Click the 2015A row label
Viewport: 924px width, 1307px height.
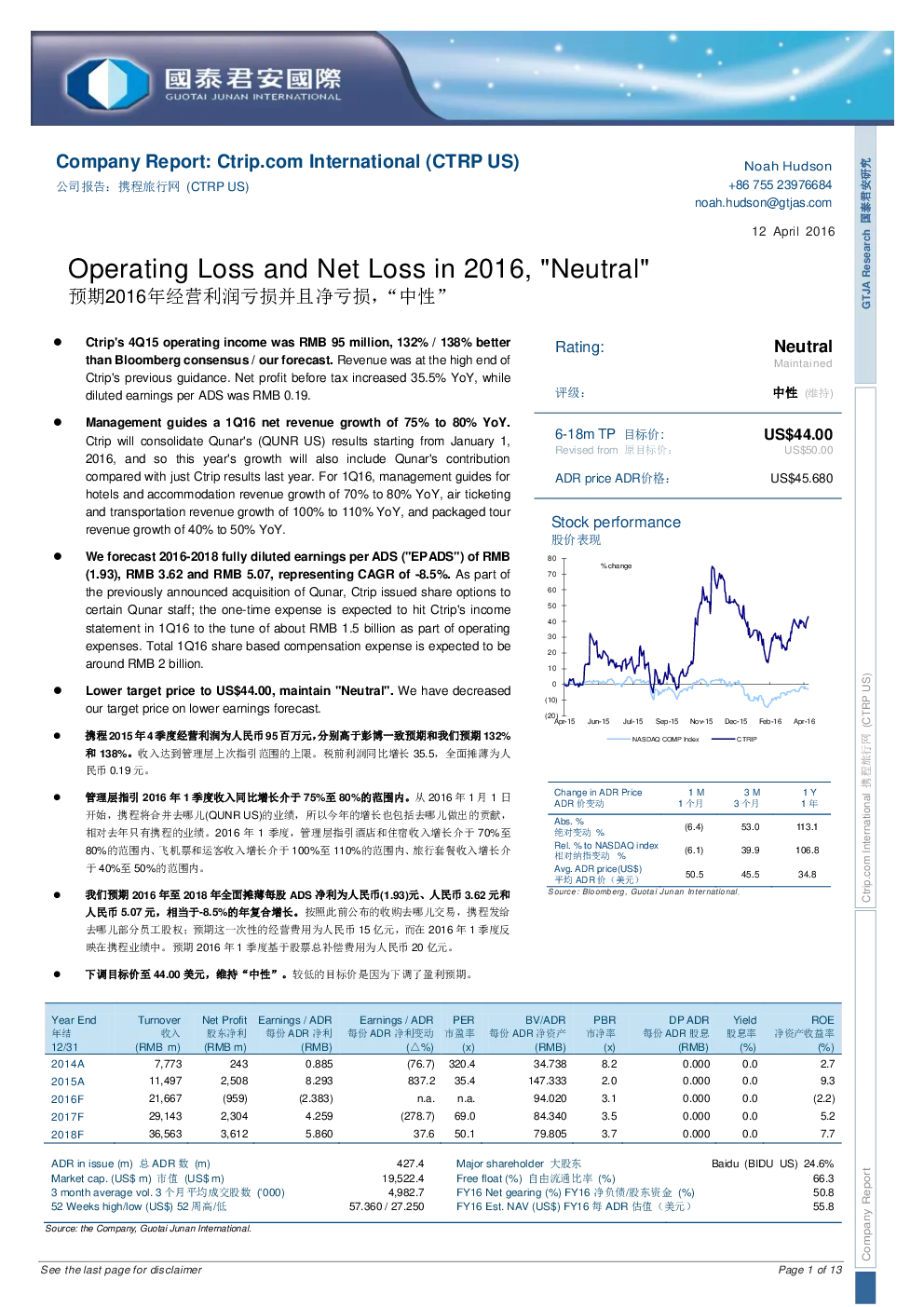[x=67, y=1082]
